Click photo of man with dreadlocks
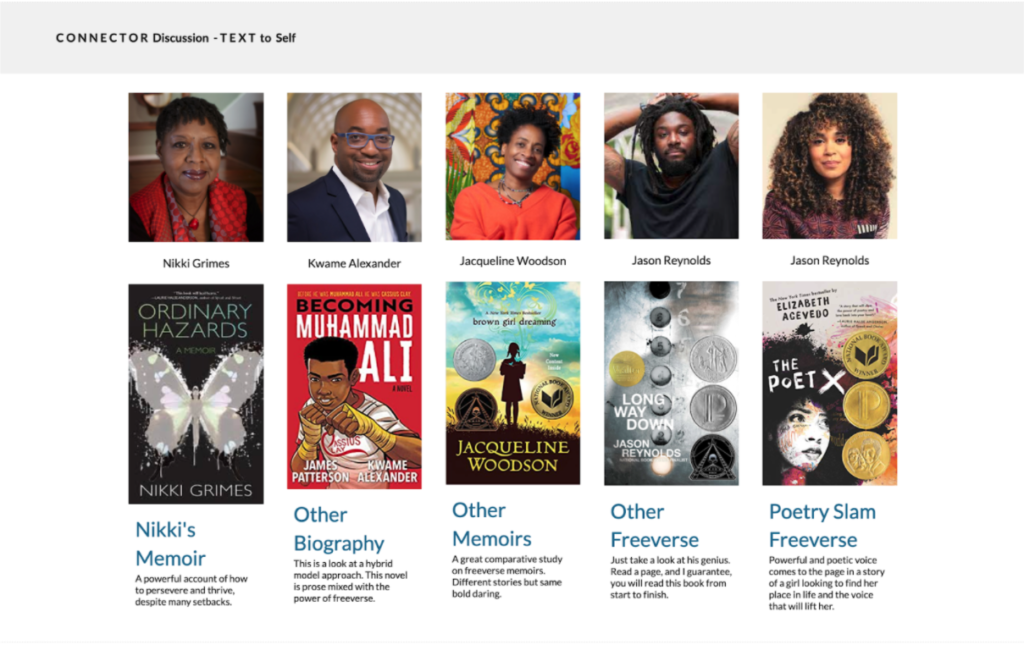The width and height of the screenshot is (1024, 645). pyautogui.click(x=671, y=167)
